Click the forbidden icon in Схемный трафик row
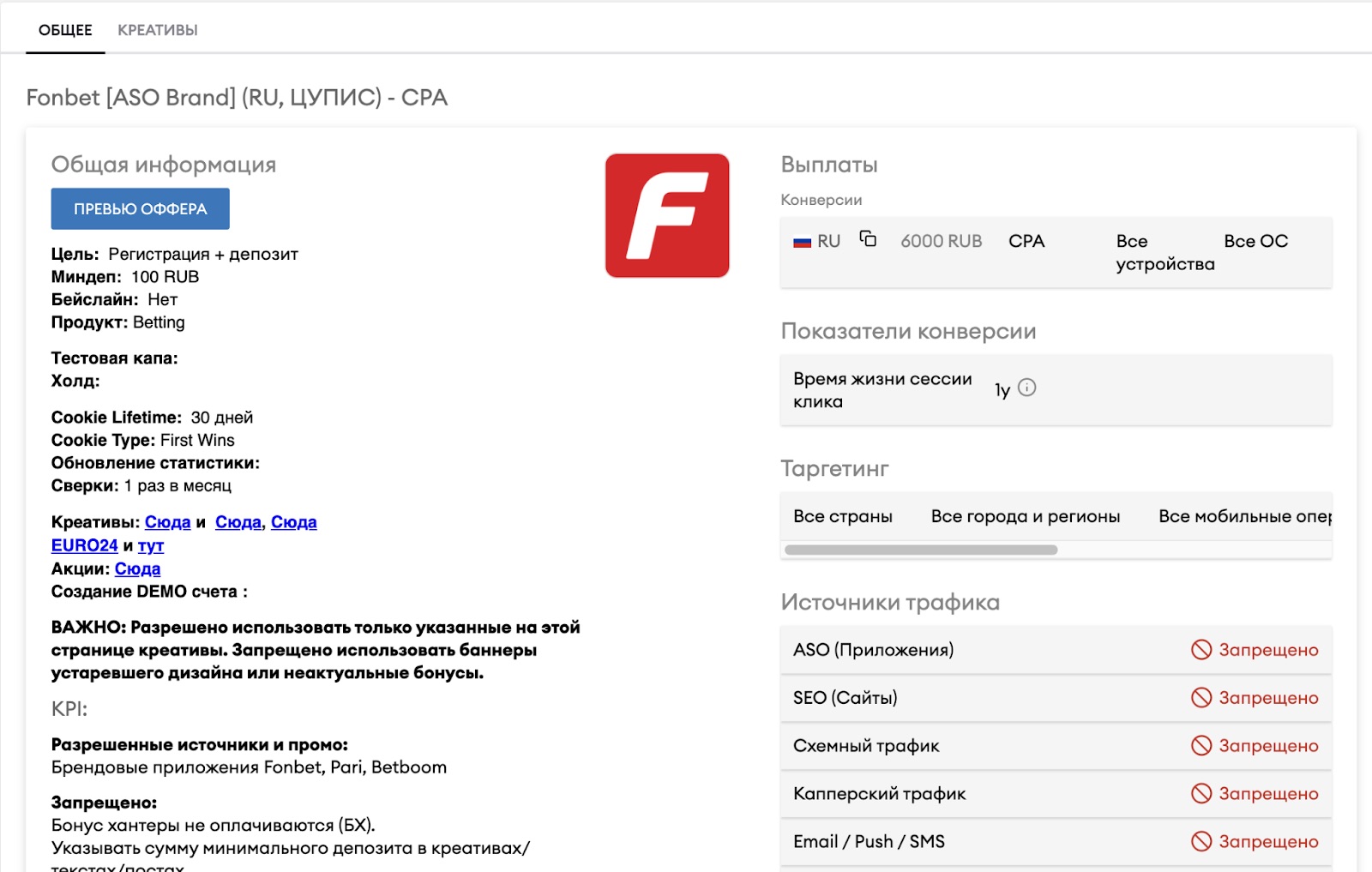 [1201, 746]
